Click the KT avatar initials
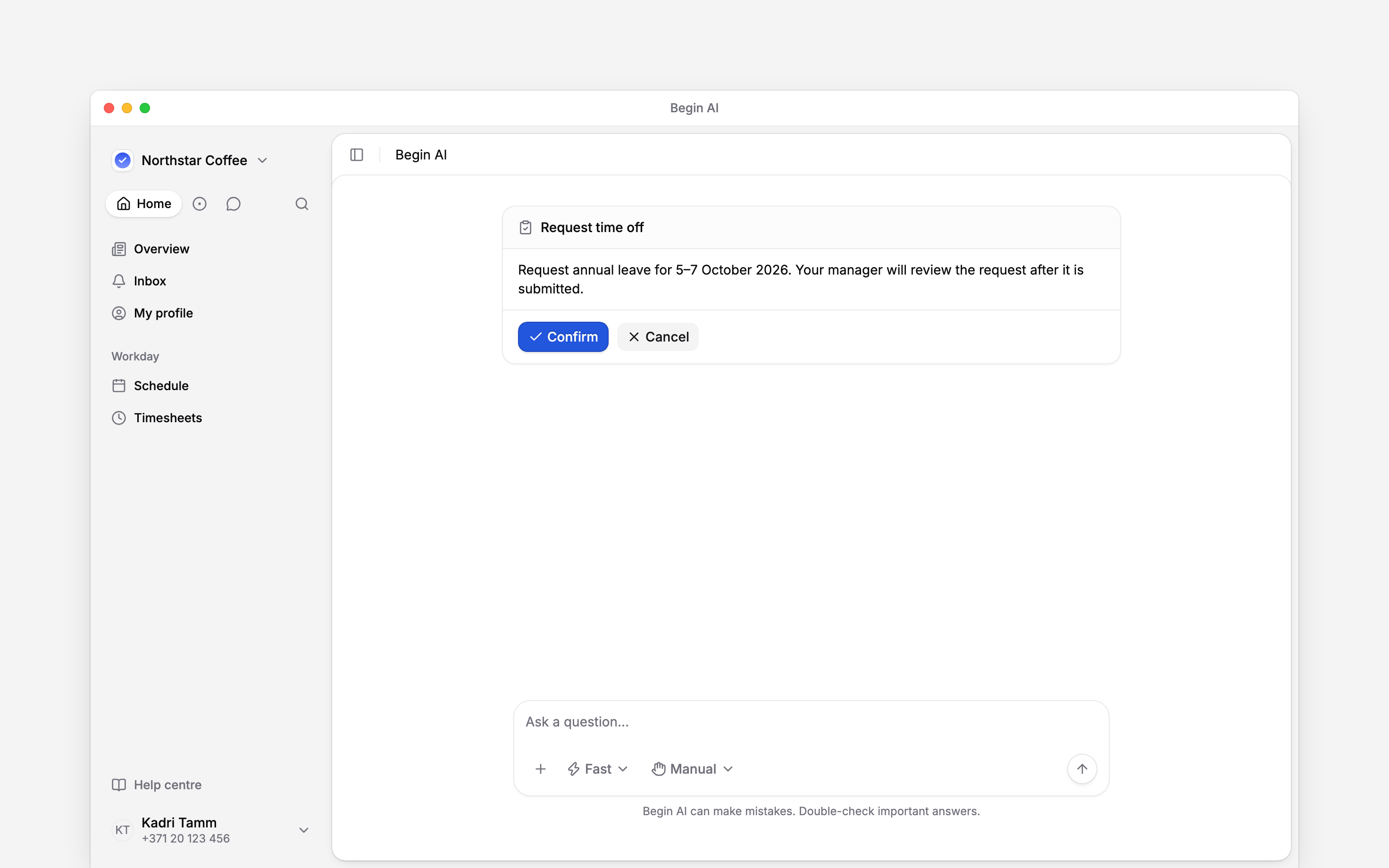 (x=122, y=830)
